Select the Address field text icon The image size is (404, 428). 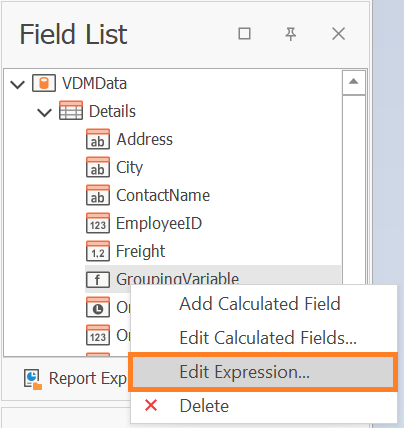pos(98,139)
